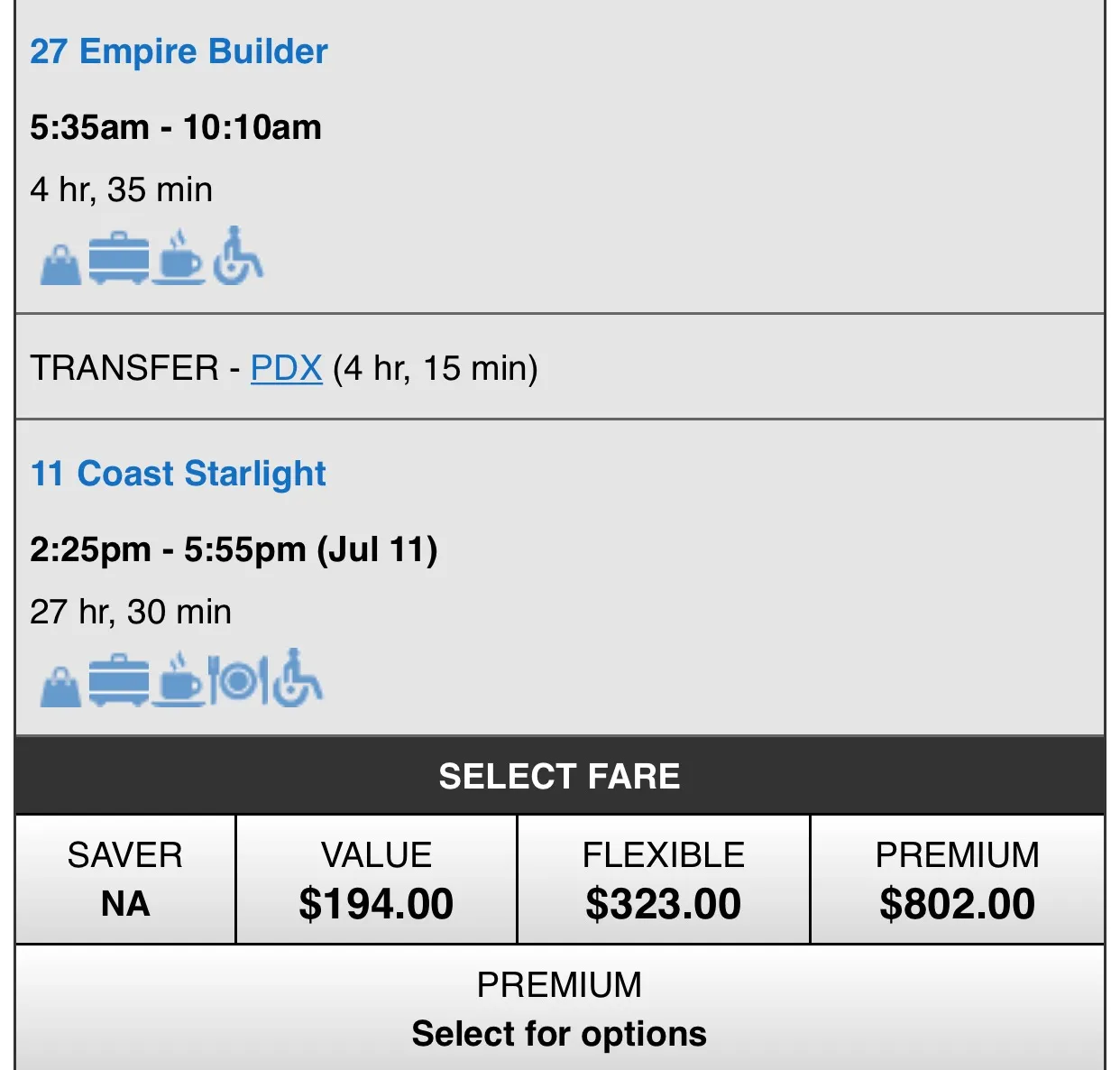This screenshot has height=1070, width=1120.
Task: Open the 11 Coast Starlight train link
Action: pos(178,474)
